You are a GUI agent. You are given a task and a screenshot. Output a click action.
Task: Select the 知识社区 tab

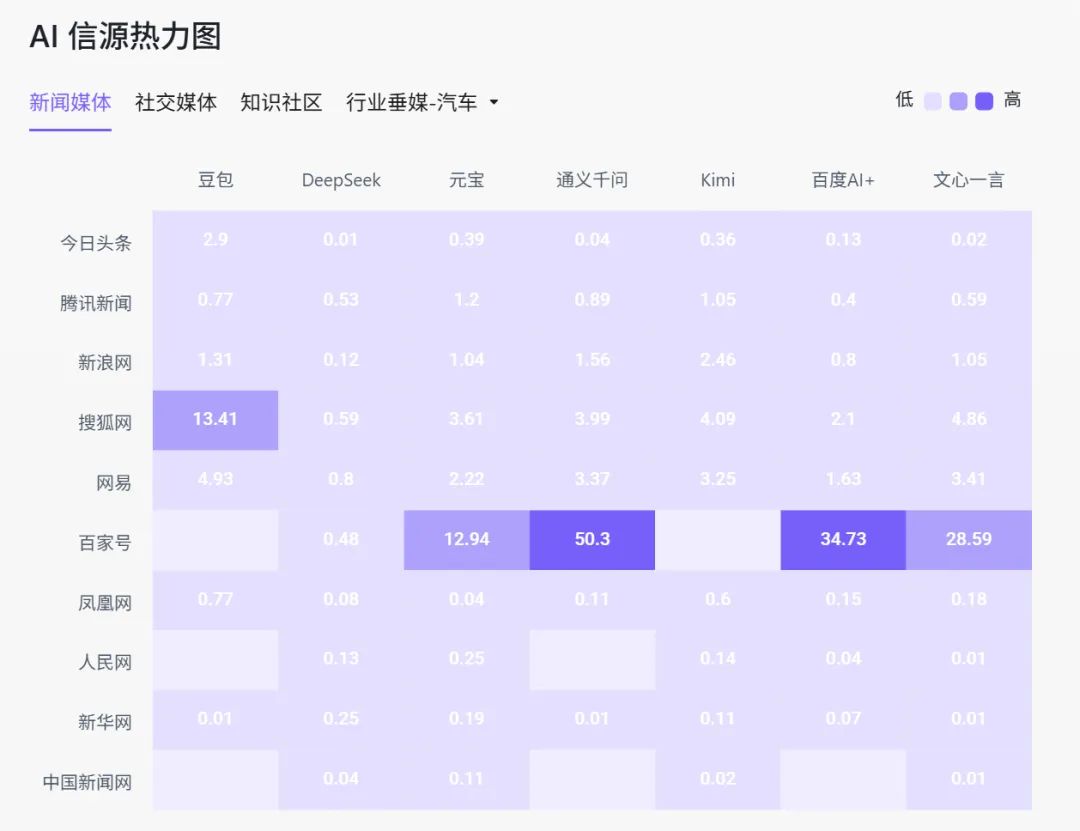279,103
